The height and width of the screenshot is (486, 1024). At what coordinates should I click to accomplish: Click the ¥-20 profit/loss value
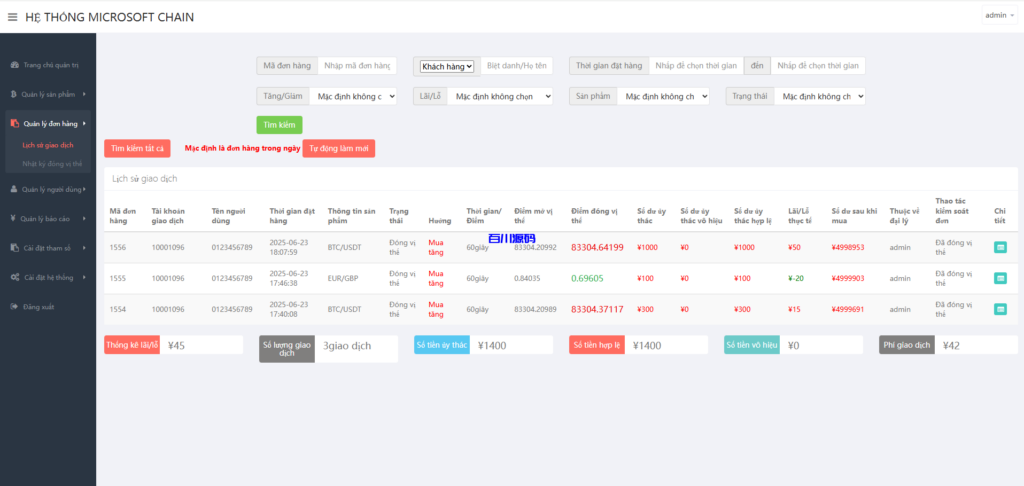(x=796, y=278)
